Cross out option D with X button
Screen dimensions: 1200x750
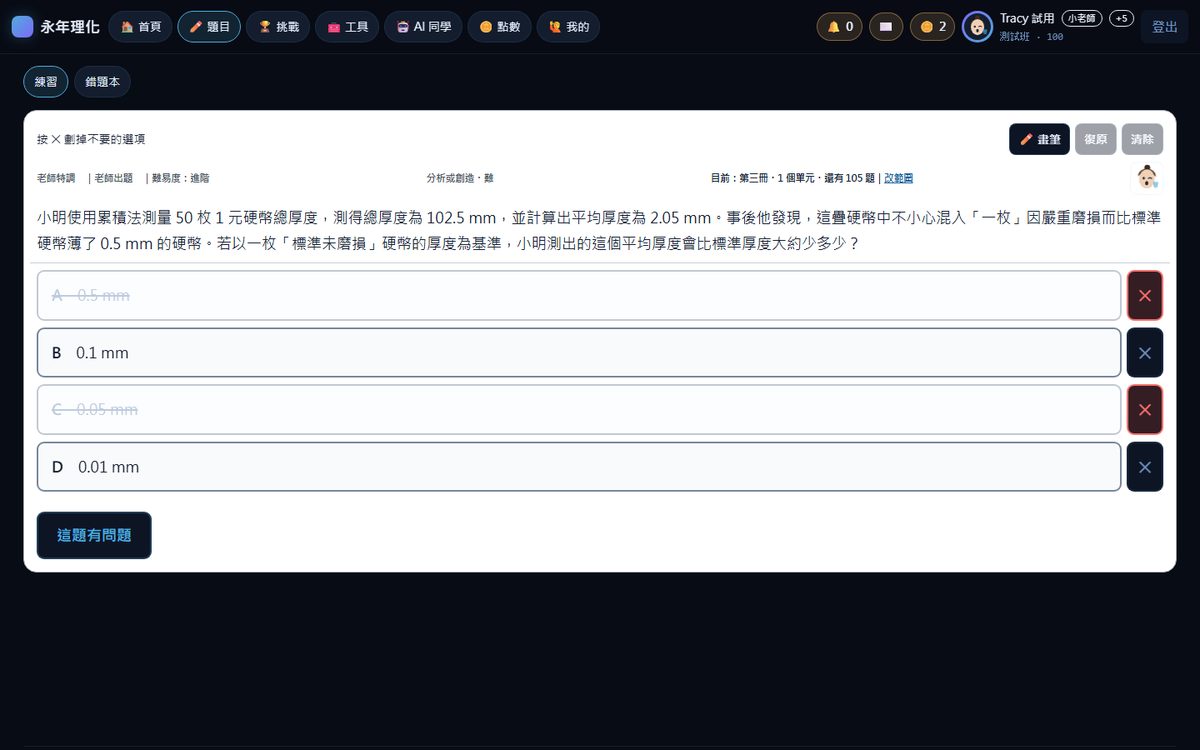coord(1145,467)
